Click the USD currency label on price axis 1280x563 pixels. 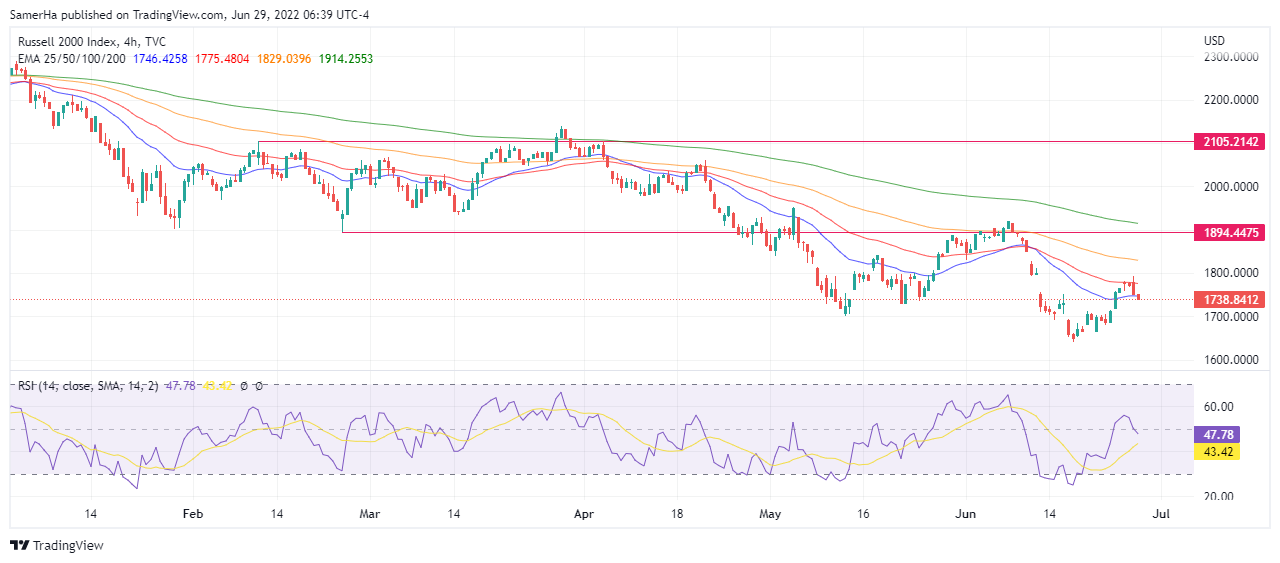coord(1214,41)
